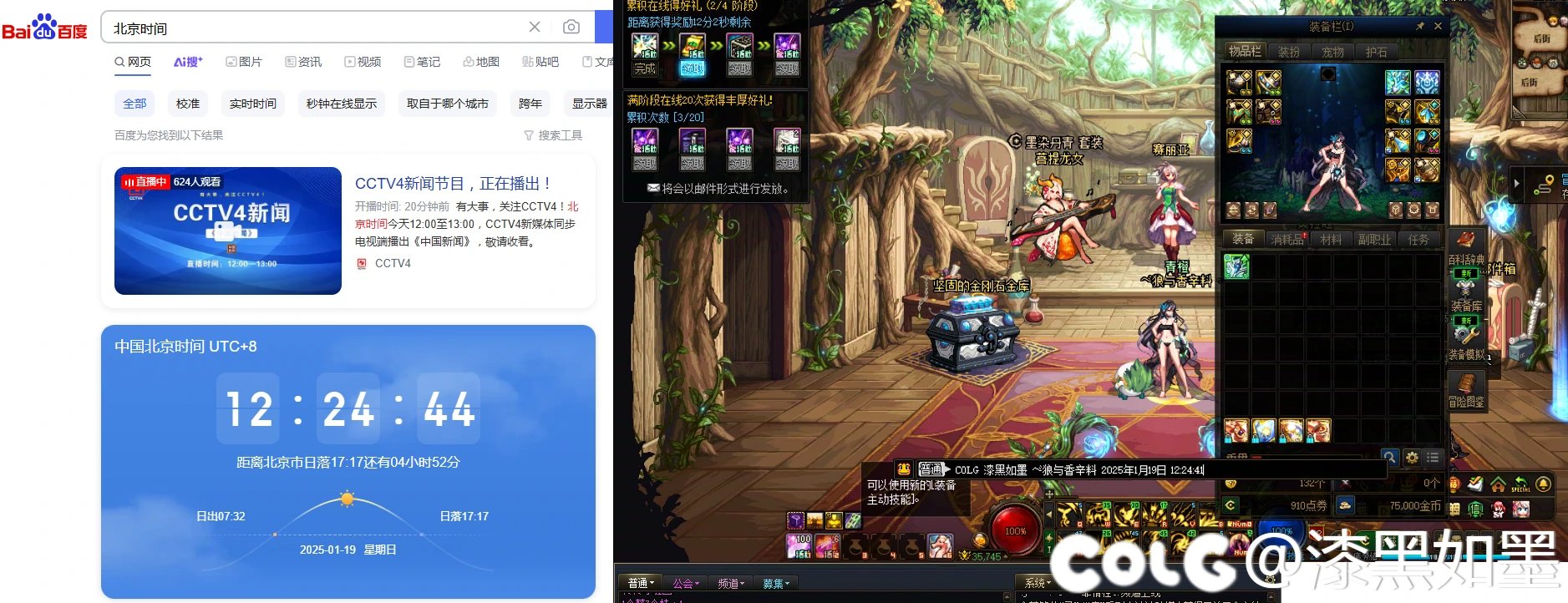Viewport: 1568px width, 603px height.
Task: Switch to the 装扮 avatar tab
Action: click(x=1289, y=51)
